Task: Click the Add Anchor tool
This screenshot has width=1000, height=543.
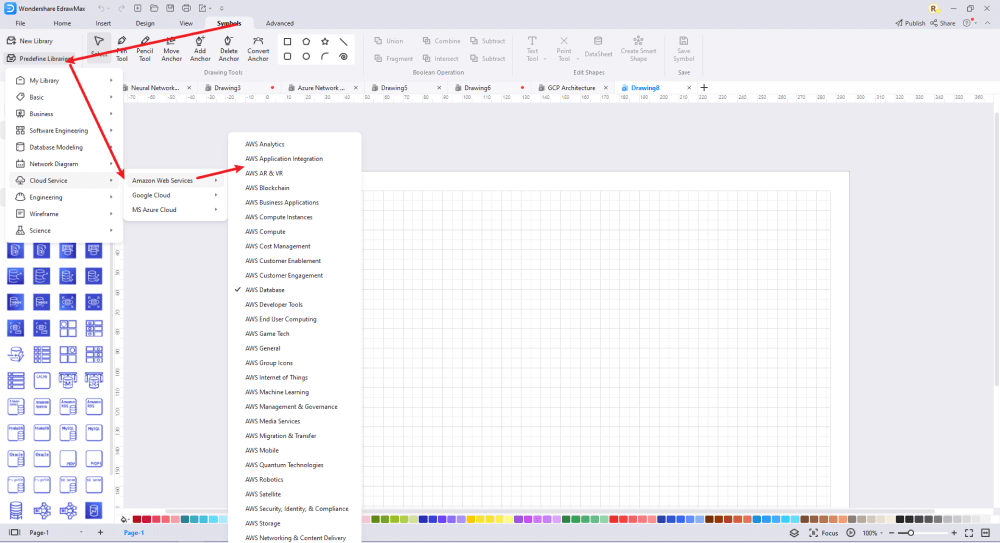Action: (x=200, y=48)
